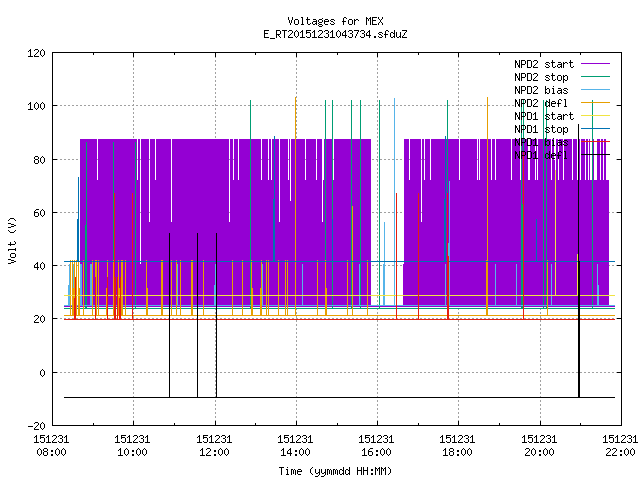Click the x-axis tick label 151231 10:00
This screenshot has width=640, height=480.
click(x=132, y=446)
